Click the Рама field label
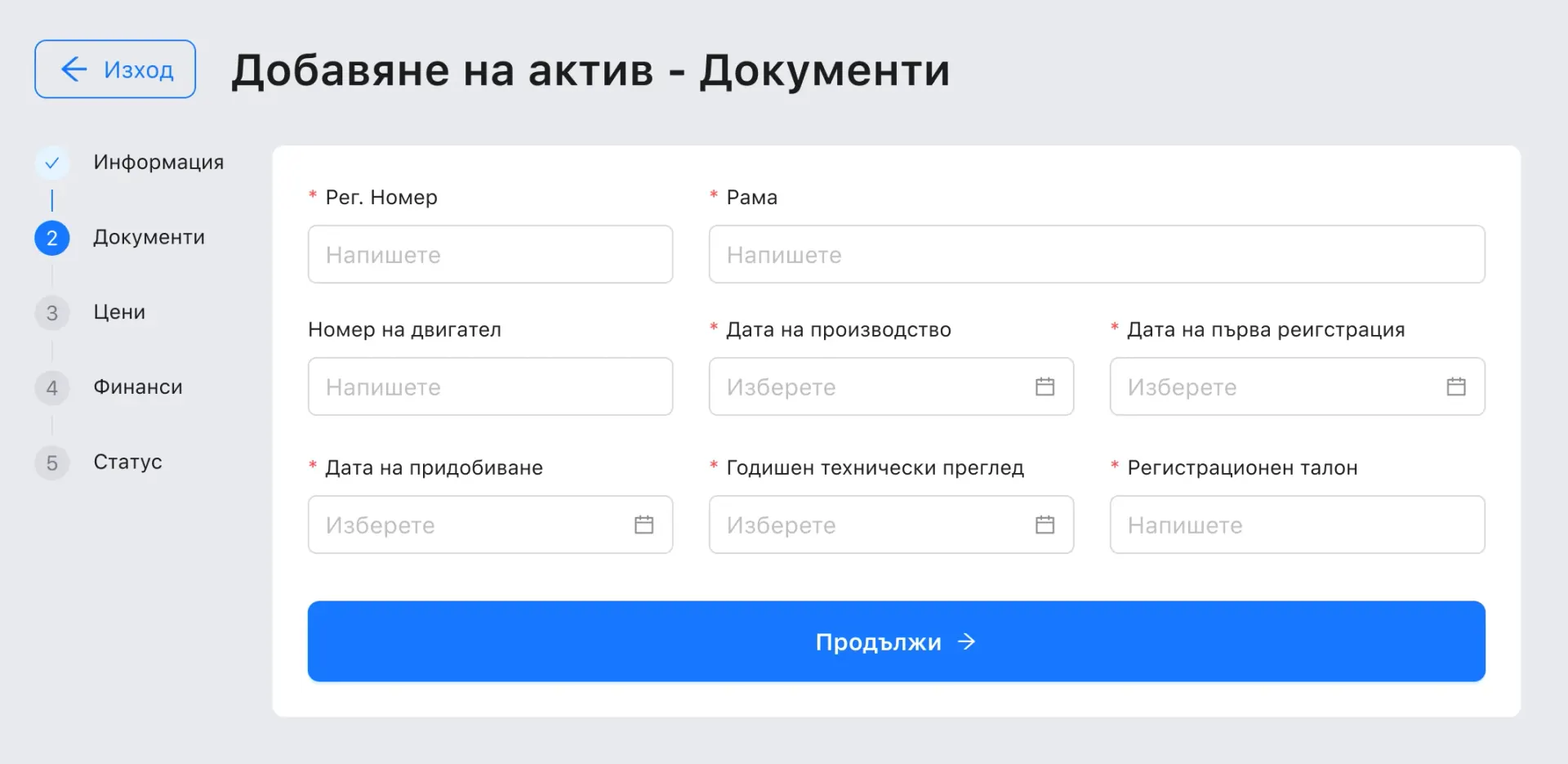 click(751, 198)
